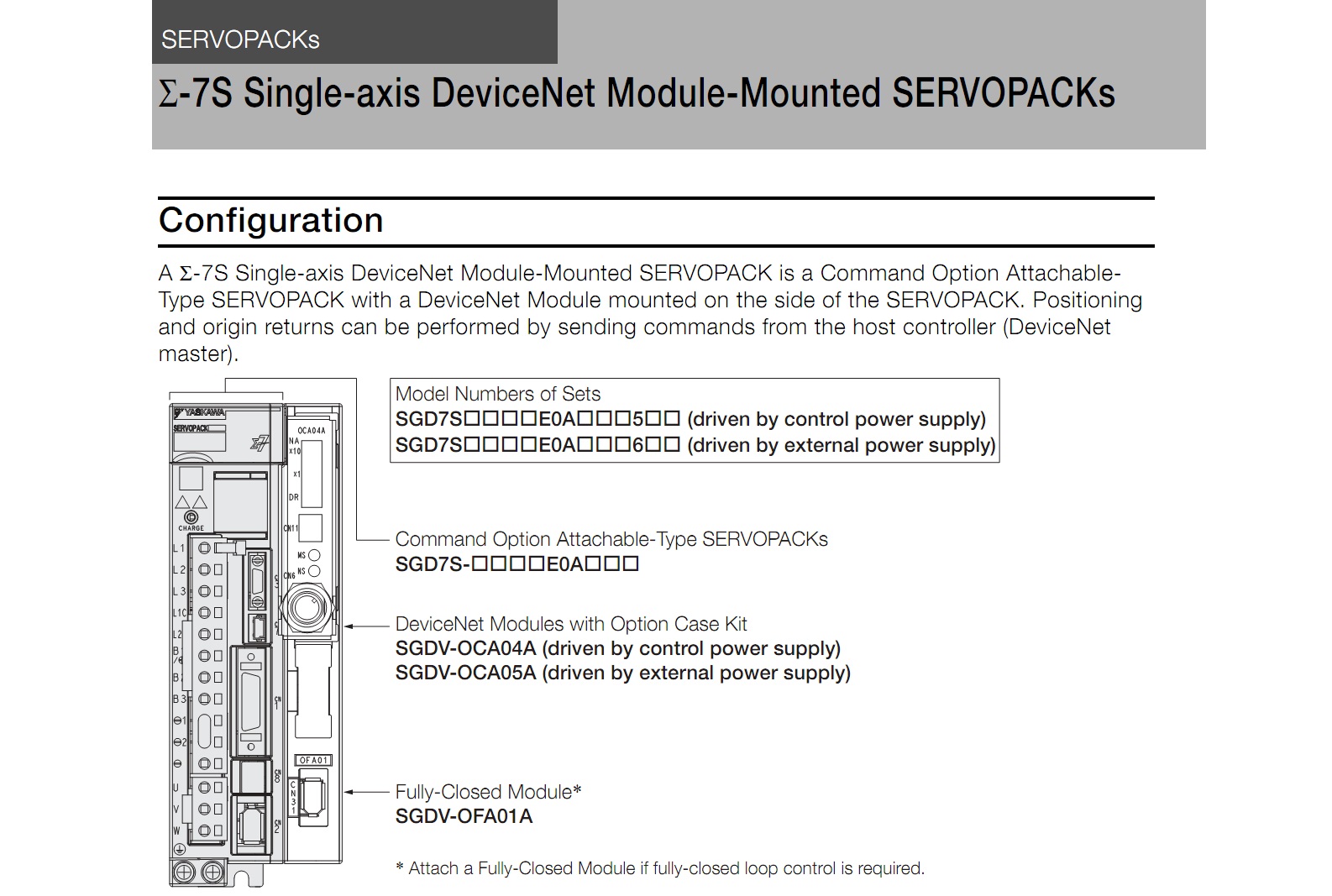Click 'DeviceNet Modules with Option Case Kit'

(x=571, y=624)
